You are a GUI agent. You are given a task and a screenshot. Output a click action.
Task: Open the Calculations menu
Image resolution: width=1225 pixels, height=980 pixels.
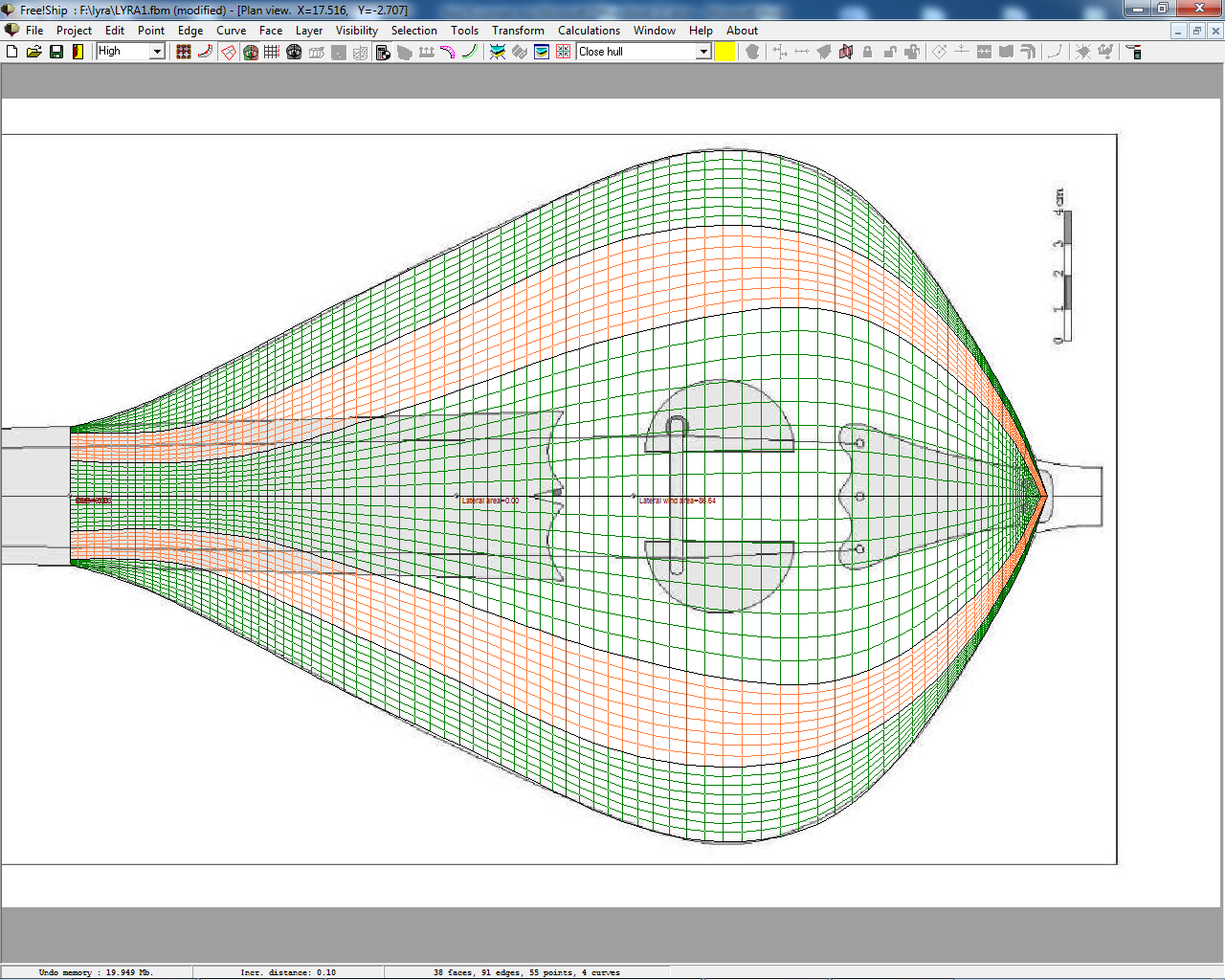[589, 31]
